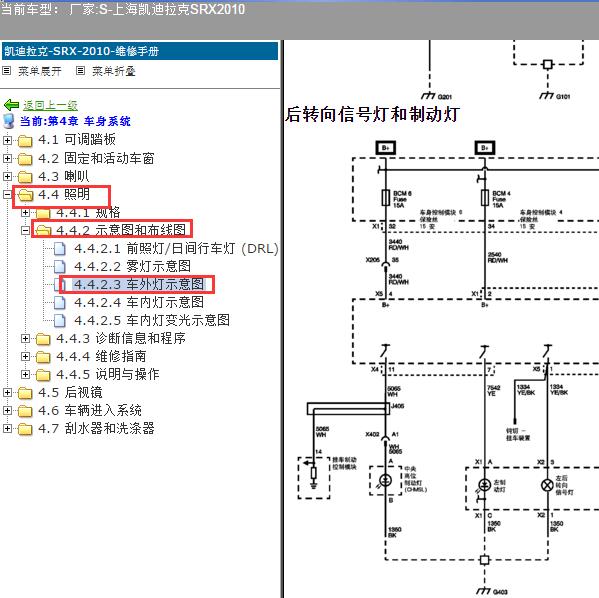599x598 pixels.
Task: Open 4.7 刮水器和洗涤器 chapter
Action: 96,428
